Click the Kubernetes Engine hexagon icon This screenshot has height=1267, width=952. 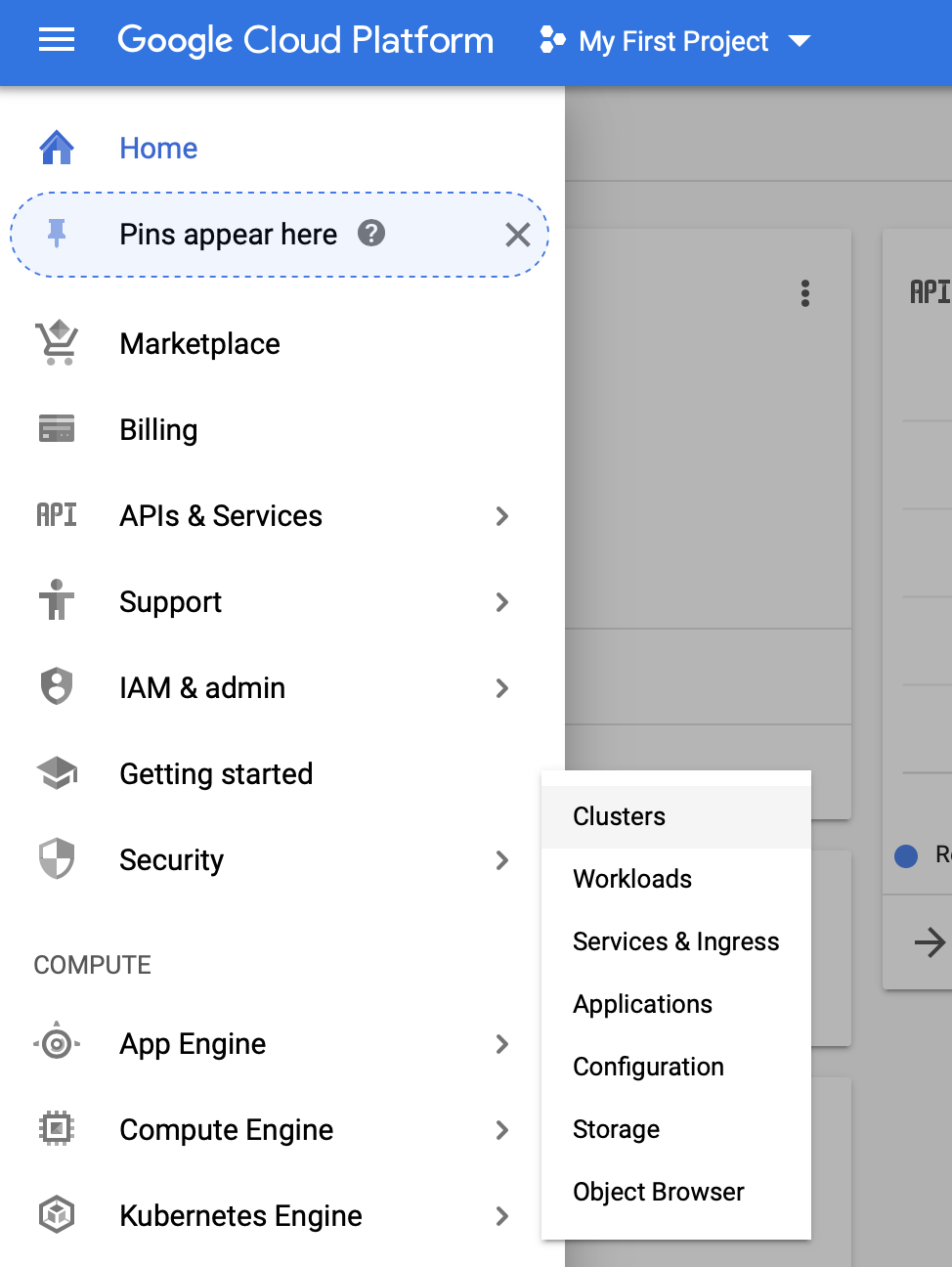click(57, 1215)
